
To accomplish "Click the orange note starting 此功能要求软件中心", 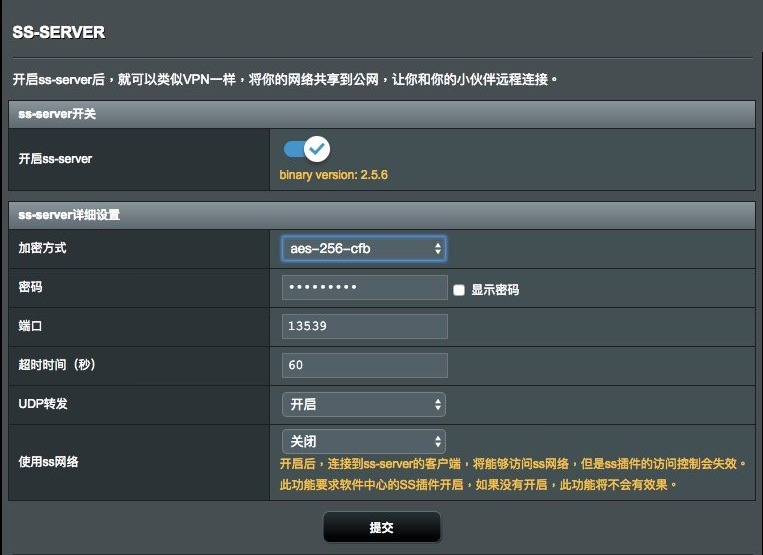I will [x=478, y=484].
